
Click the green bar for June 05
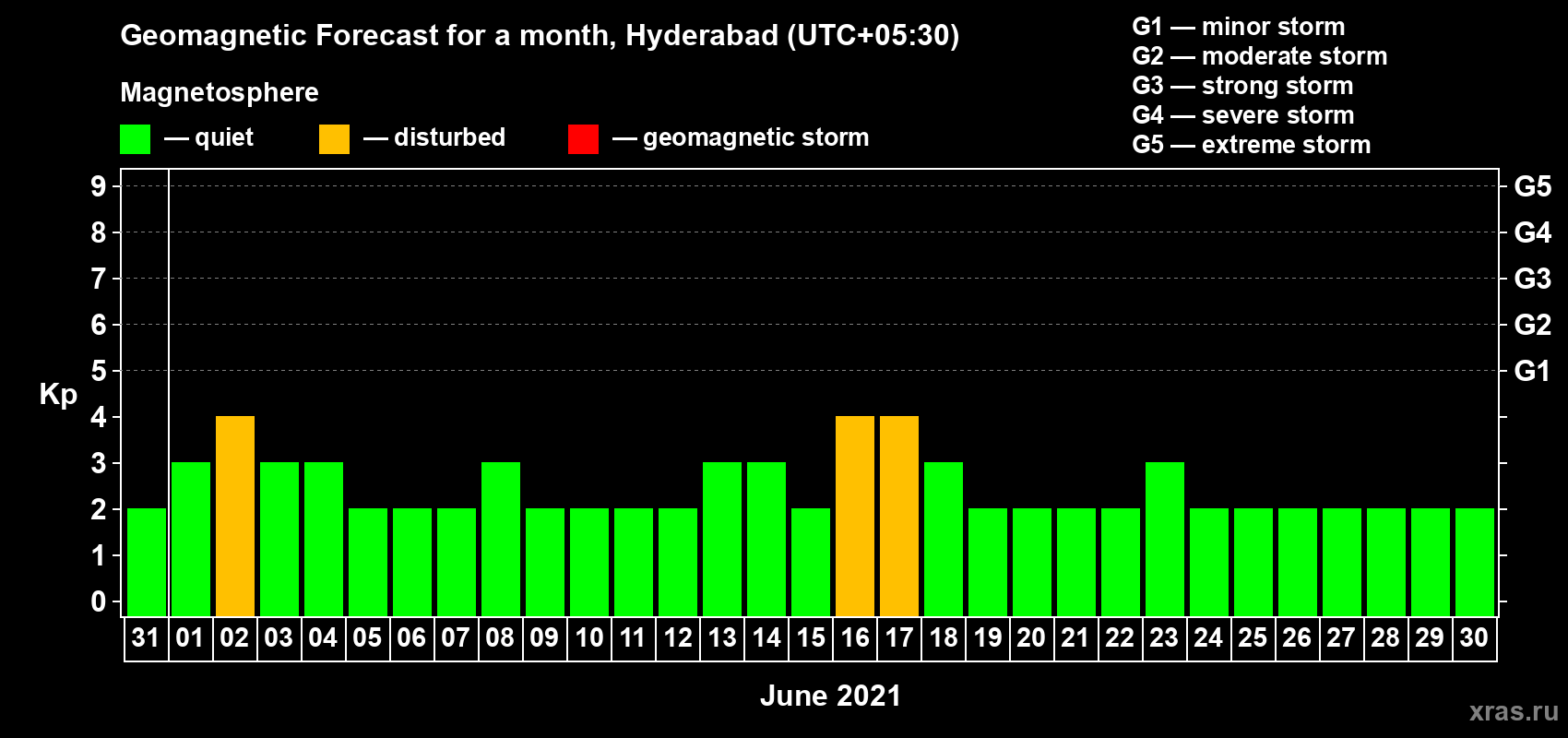[368, 562]
